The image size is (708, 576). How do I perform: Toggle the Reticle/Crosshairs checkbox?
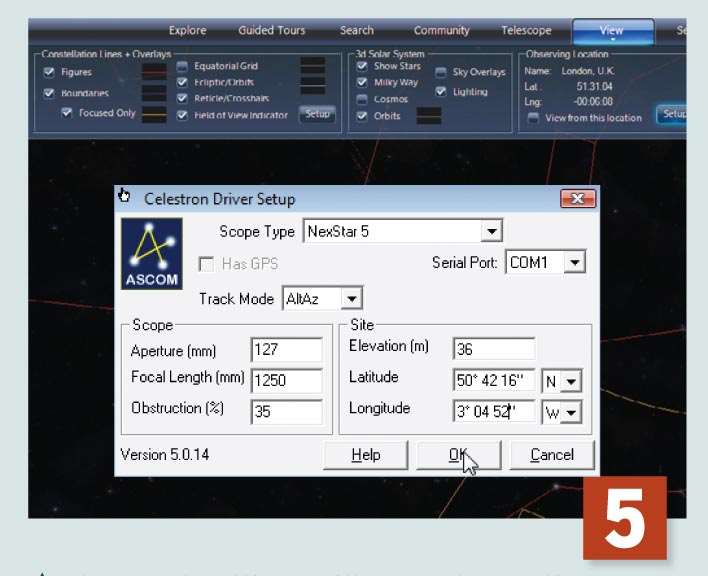182,98
